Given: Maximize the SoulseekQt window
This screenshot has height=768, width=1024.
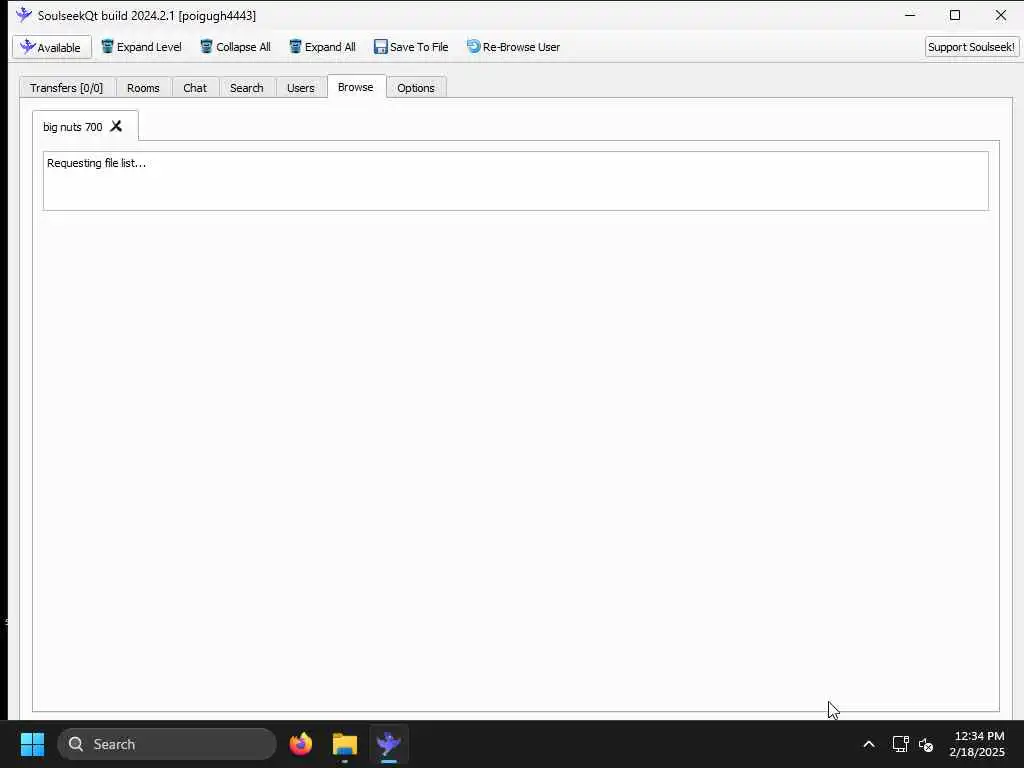Looking at the screenshot, I should point(955,15).
